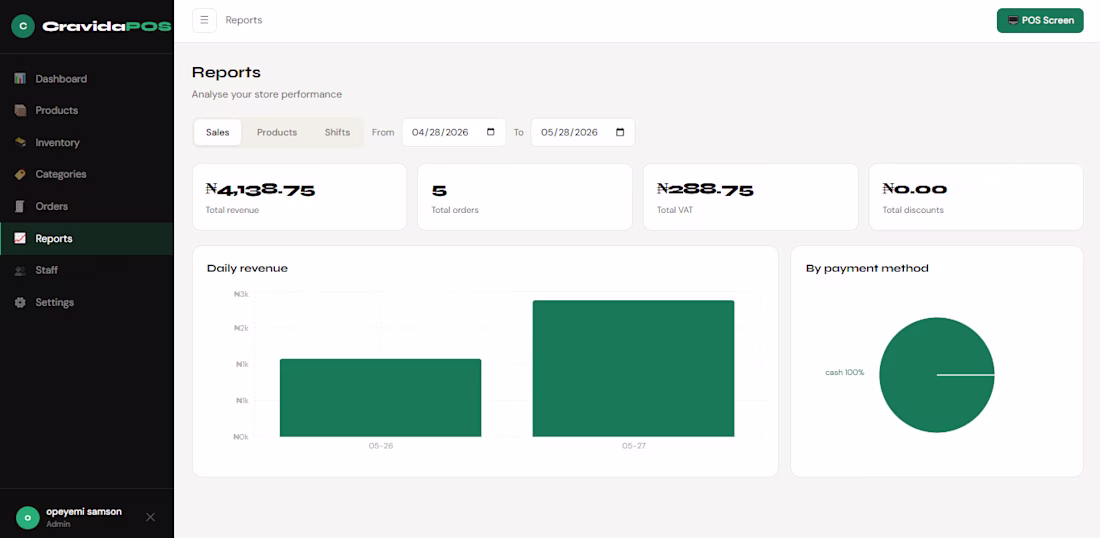Select the Sales report tab
The image size is (1100, 538).
[217, 132]
